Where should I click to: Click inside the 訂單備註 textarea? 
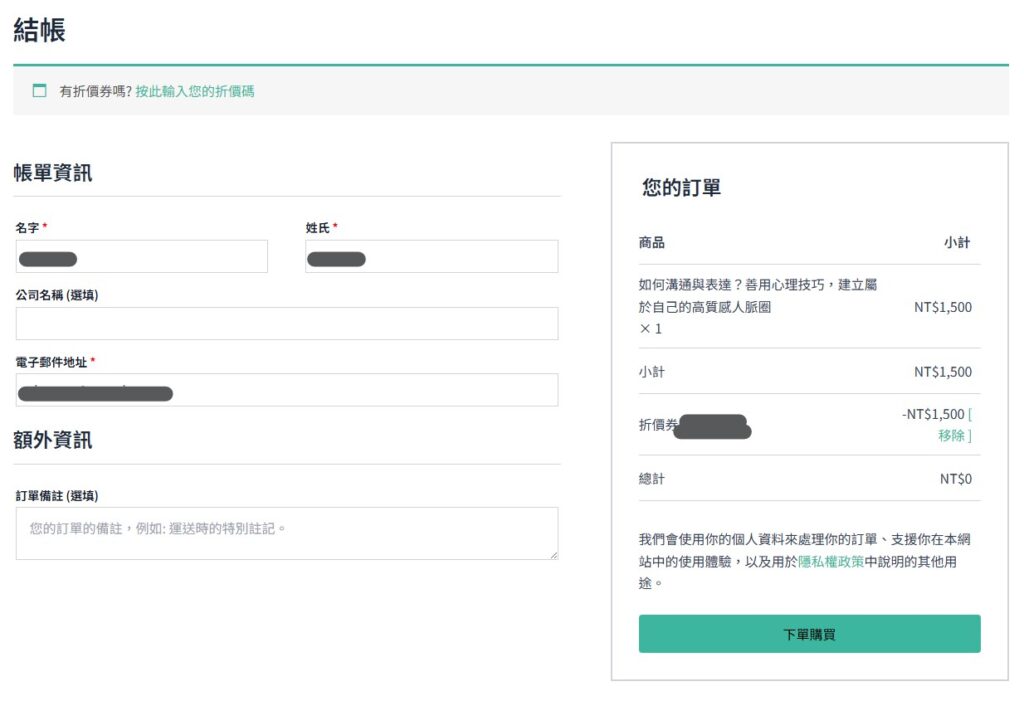coord(286,533)
